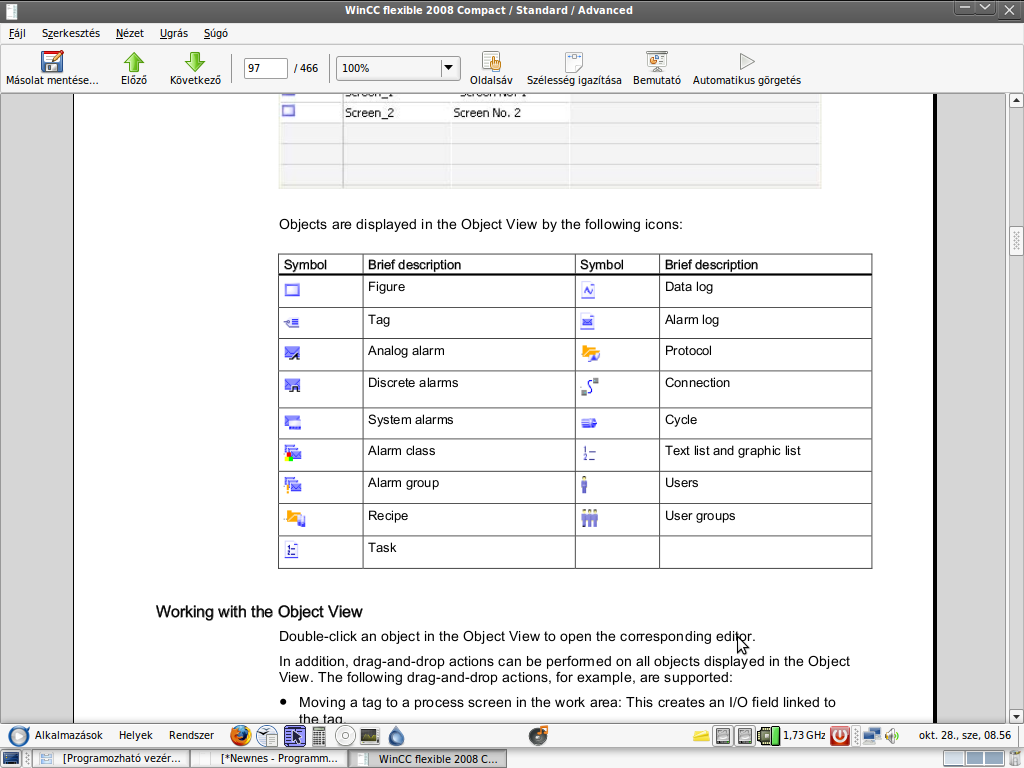Click the Connection symbol icon
1024x768 pixels.
589,387
